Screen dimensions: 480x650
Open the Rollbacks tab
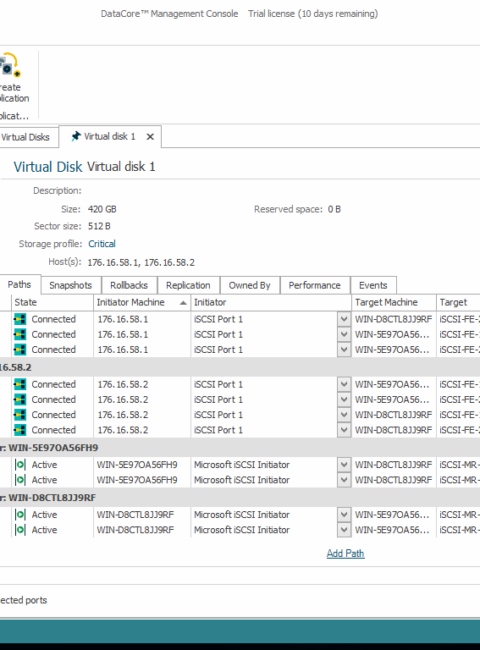click(x=129, y=285)
